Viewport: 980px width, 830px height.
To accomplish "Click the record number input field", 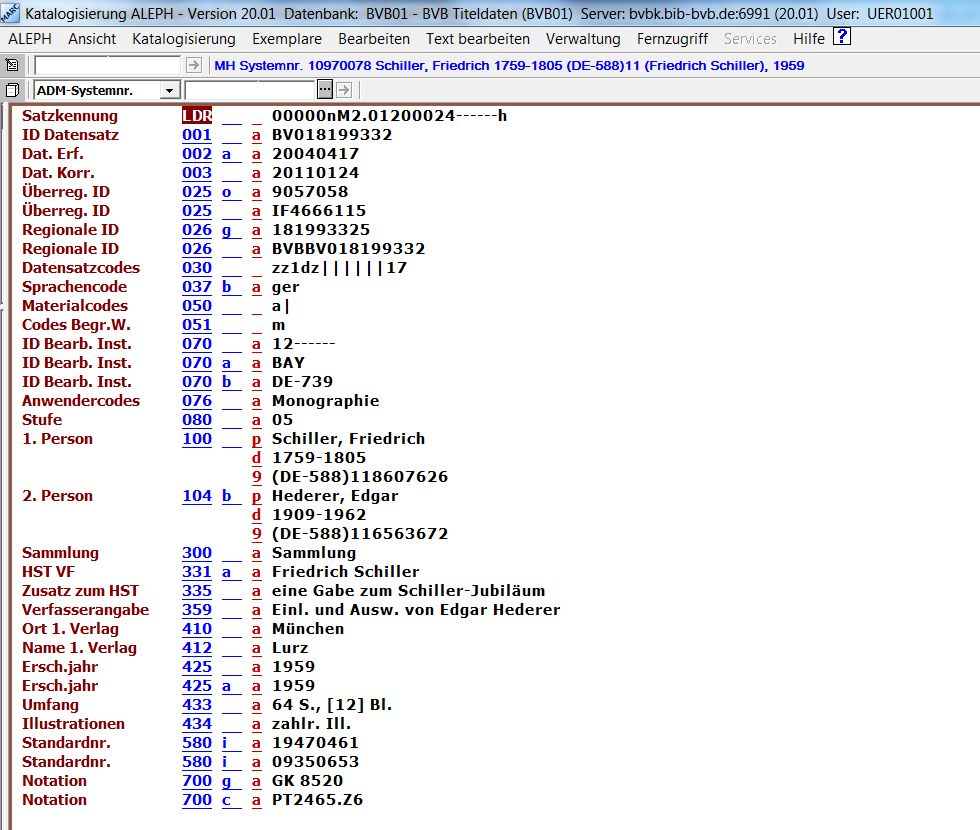I will (108, 65).
